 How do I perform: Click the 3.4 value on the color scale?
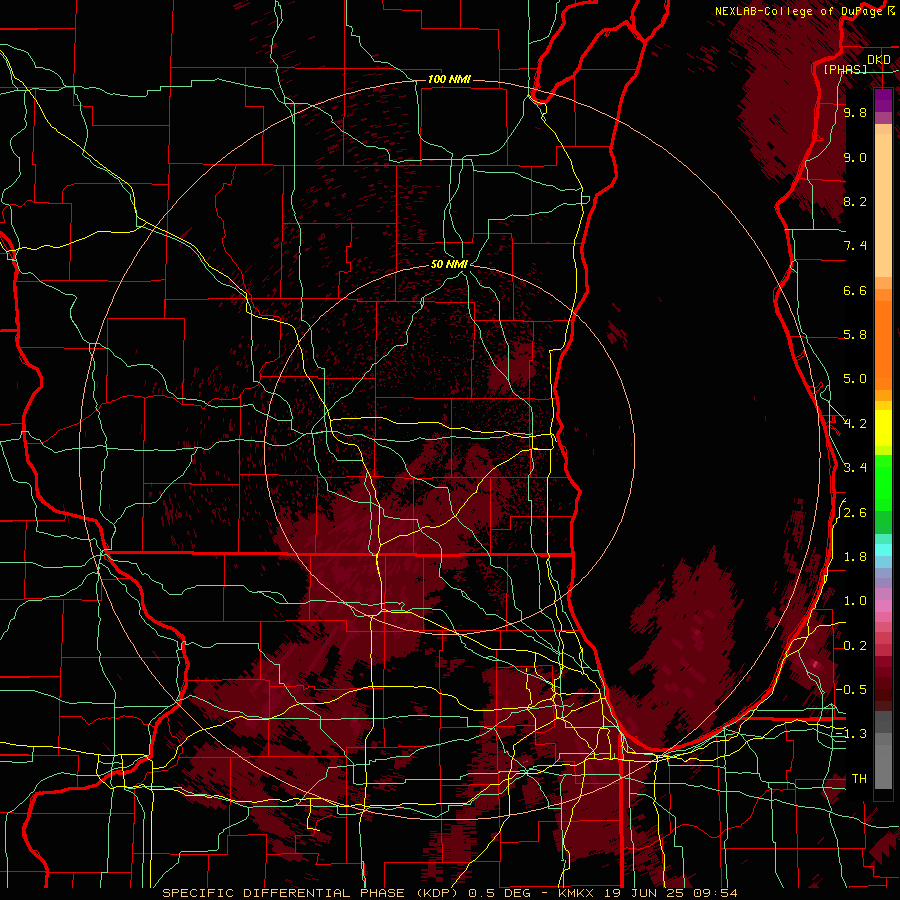coord(855,468)
